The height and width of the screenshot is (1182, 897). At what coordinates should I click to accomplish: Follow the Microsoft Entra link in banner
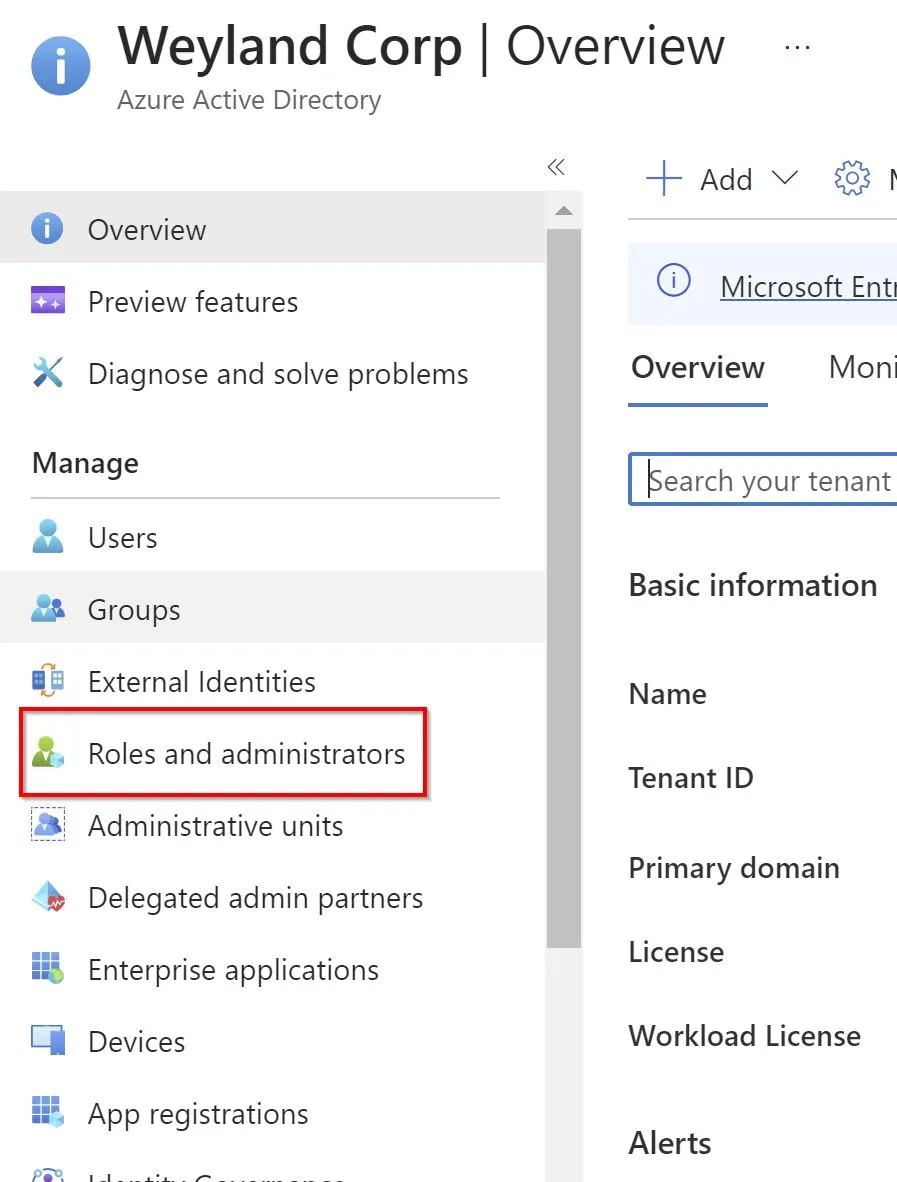[808, 286]
